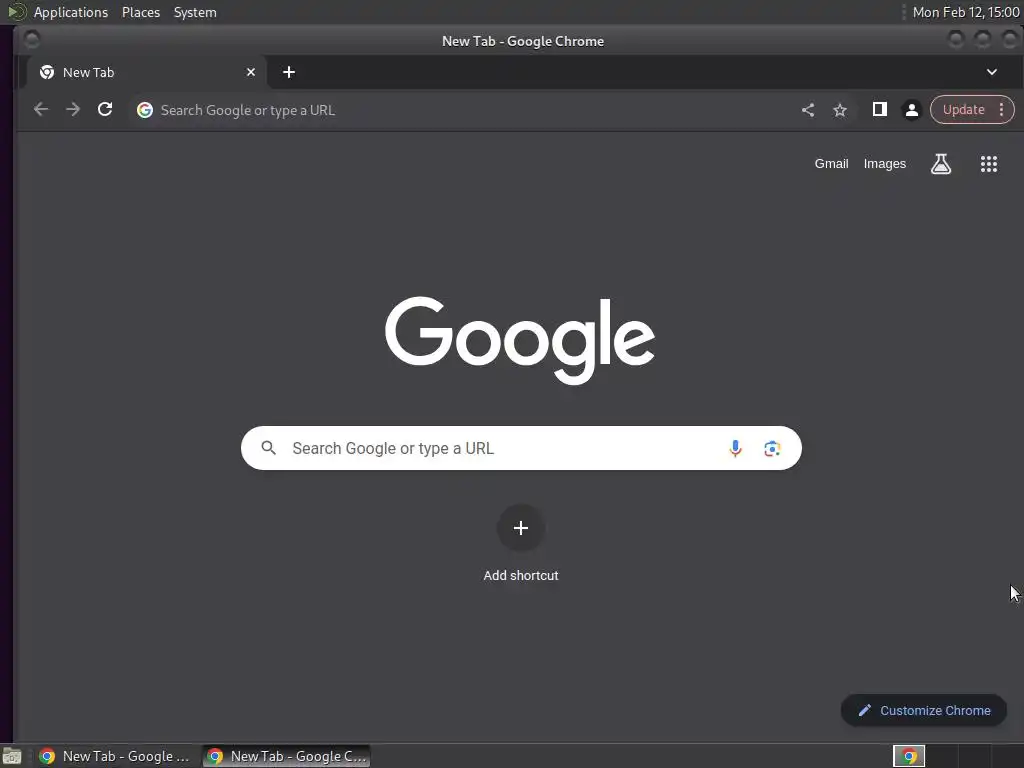The image size is (1024, 768).
Task: Open the profile avatar menu
Action: point(912,110)
